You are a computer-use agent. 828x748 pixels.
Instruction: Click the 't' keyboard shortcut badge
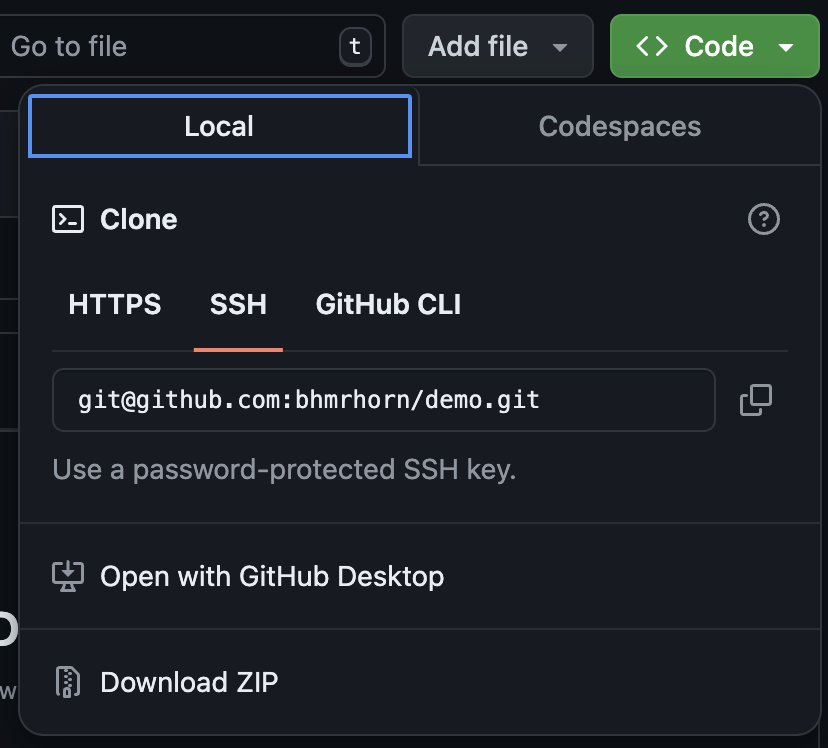[355, 46]
